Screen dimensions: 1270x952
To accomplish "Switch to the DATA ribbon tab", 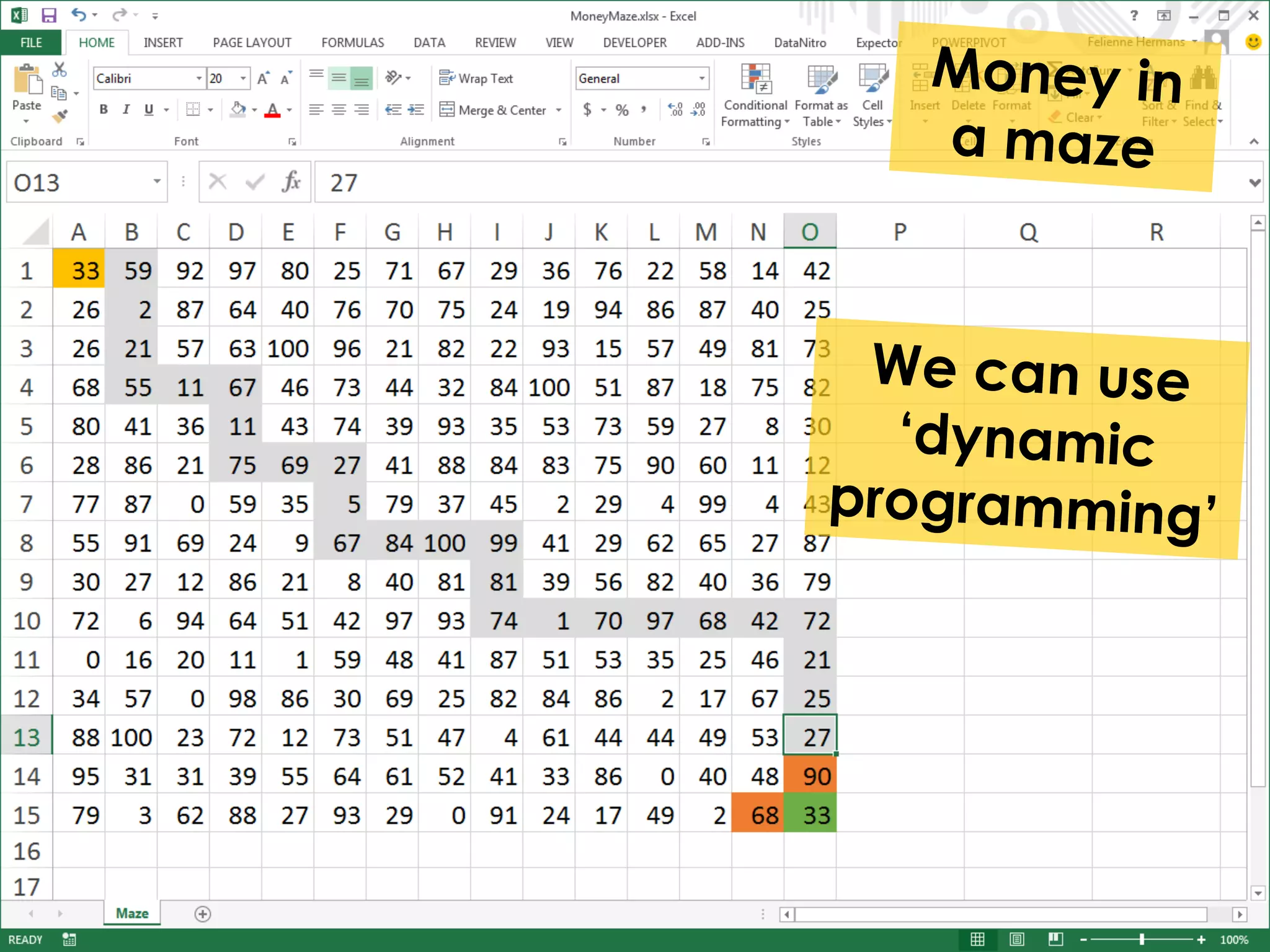I will [x=429, y=43].
